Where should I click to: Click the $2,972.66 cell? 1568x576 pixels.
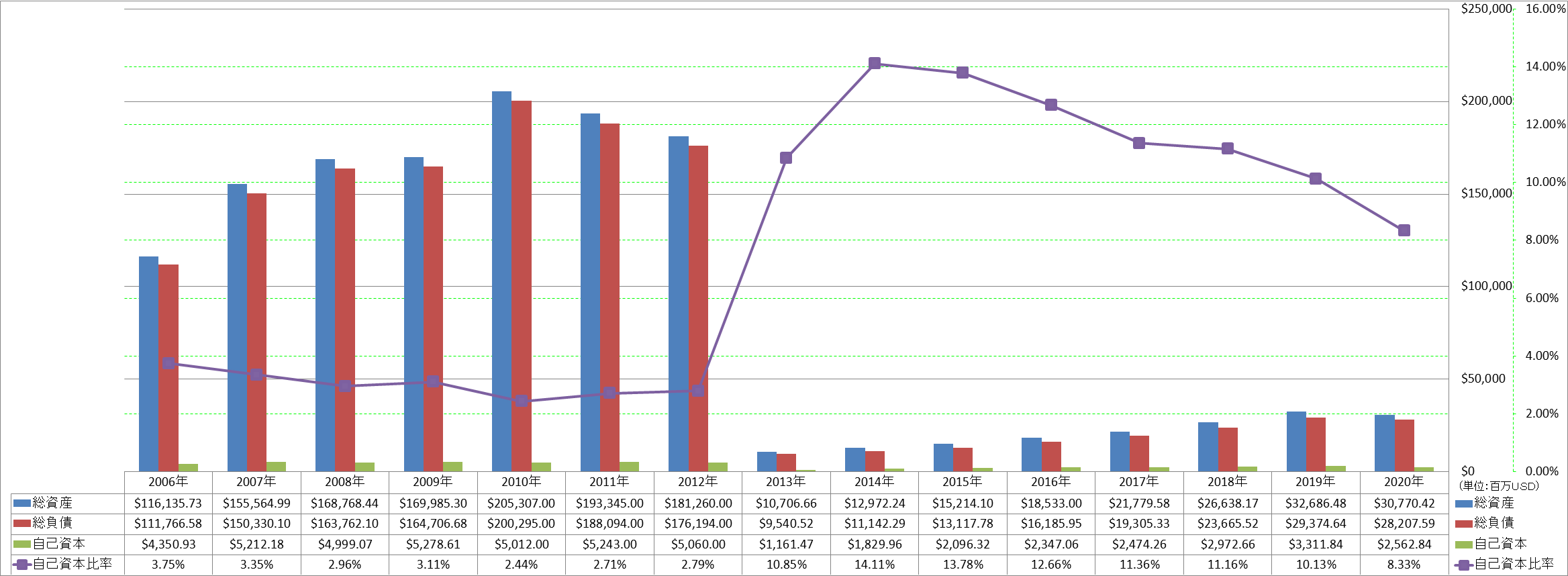pos(1228,544)
